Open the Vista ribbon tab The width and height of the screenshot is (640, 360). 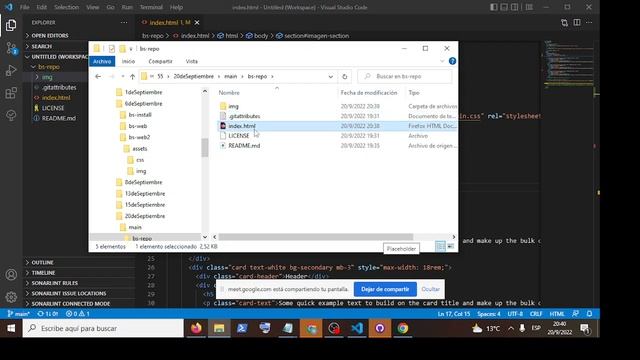click(x=191, y=61)
